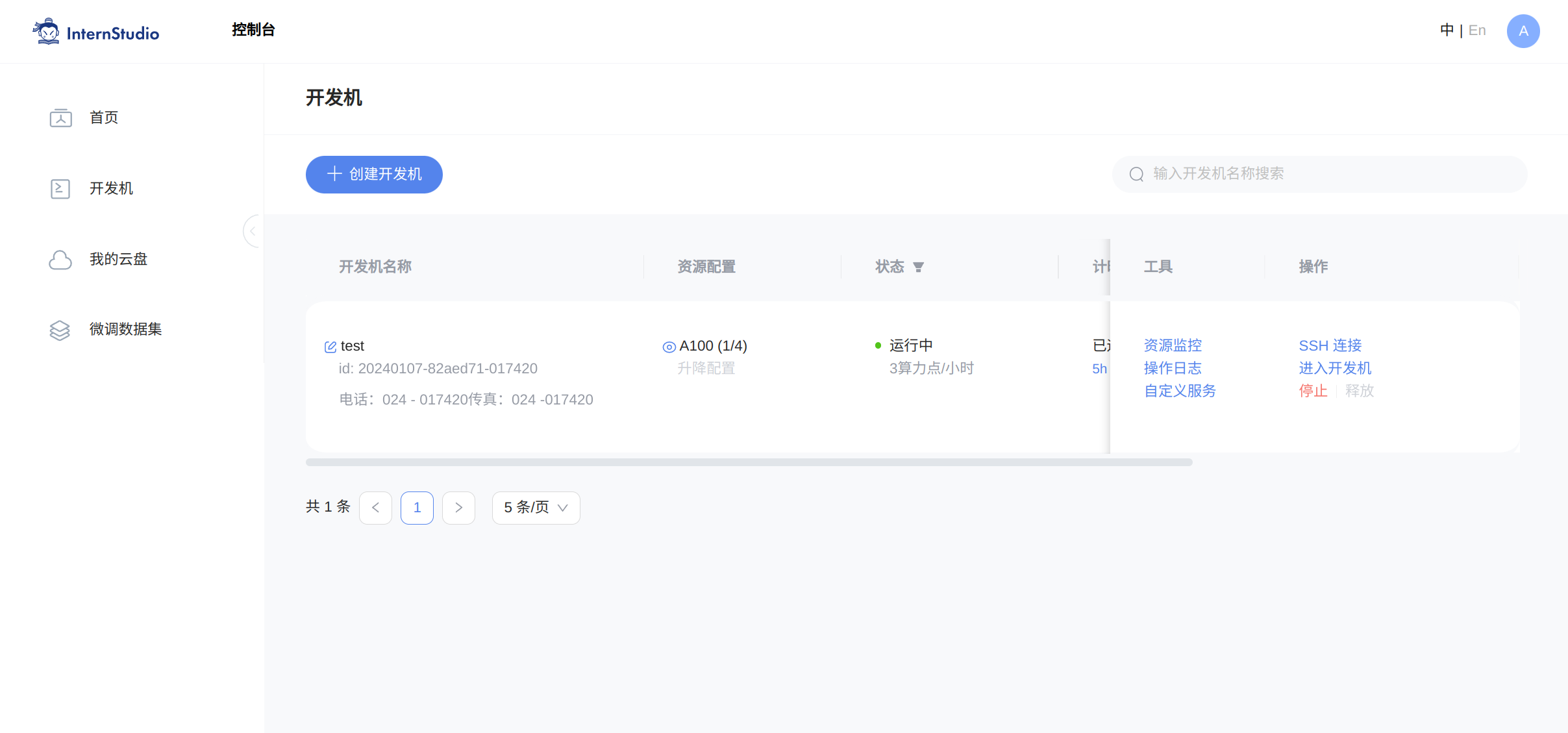Image resolution: width=1568 pixels, height=733 pixels.
Task: Open the 资源监控 tool link
Action: coord(1173,345)
